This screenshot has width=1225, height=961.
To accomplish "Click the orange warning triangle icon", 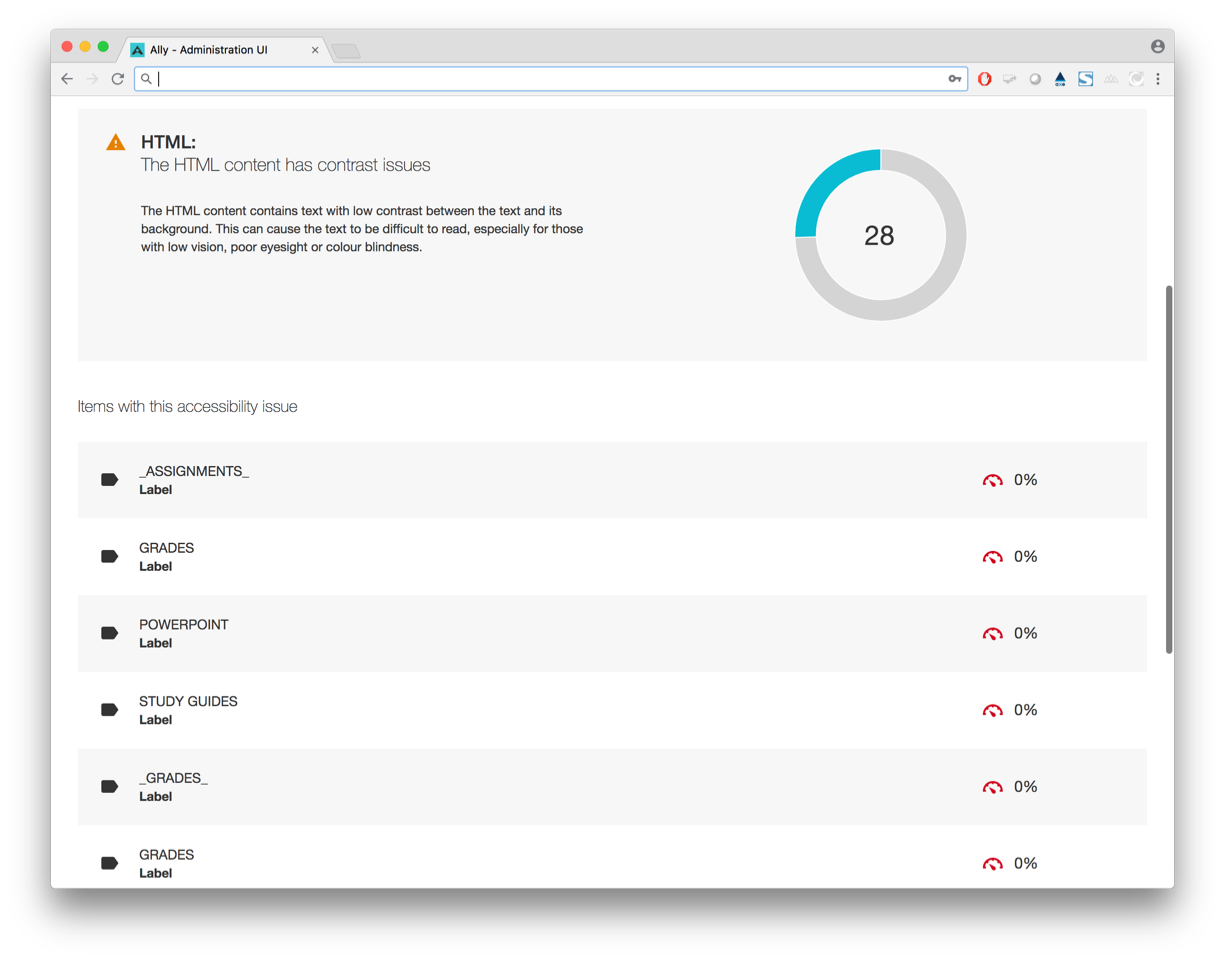I will [116, 143].
